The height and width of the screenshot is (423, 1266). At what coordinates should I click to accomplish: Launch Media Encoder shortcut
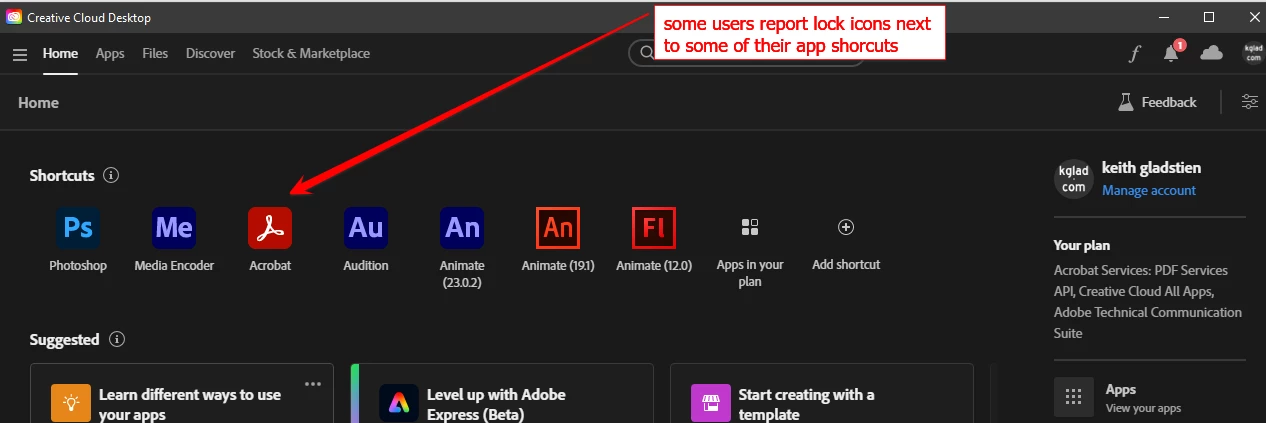click(x=174, y=228)
